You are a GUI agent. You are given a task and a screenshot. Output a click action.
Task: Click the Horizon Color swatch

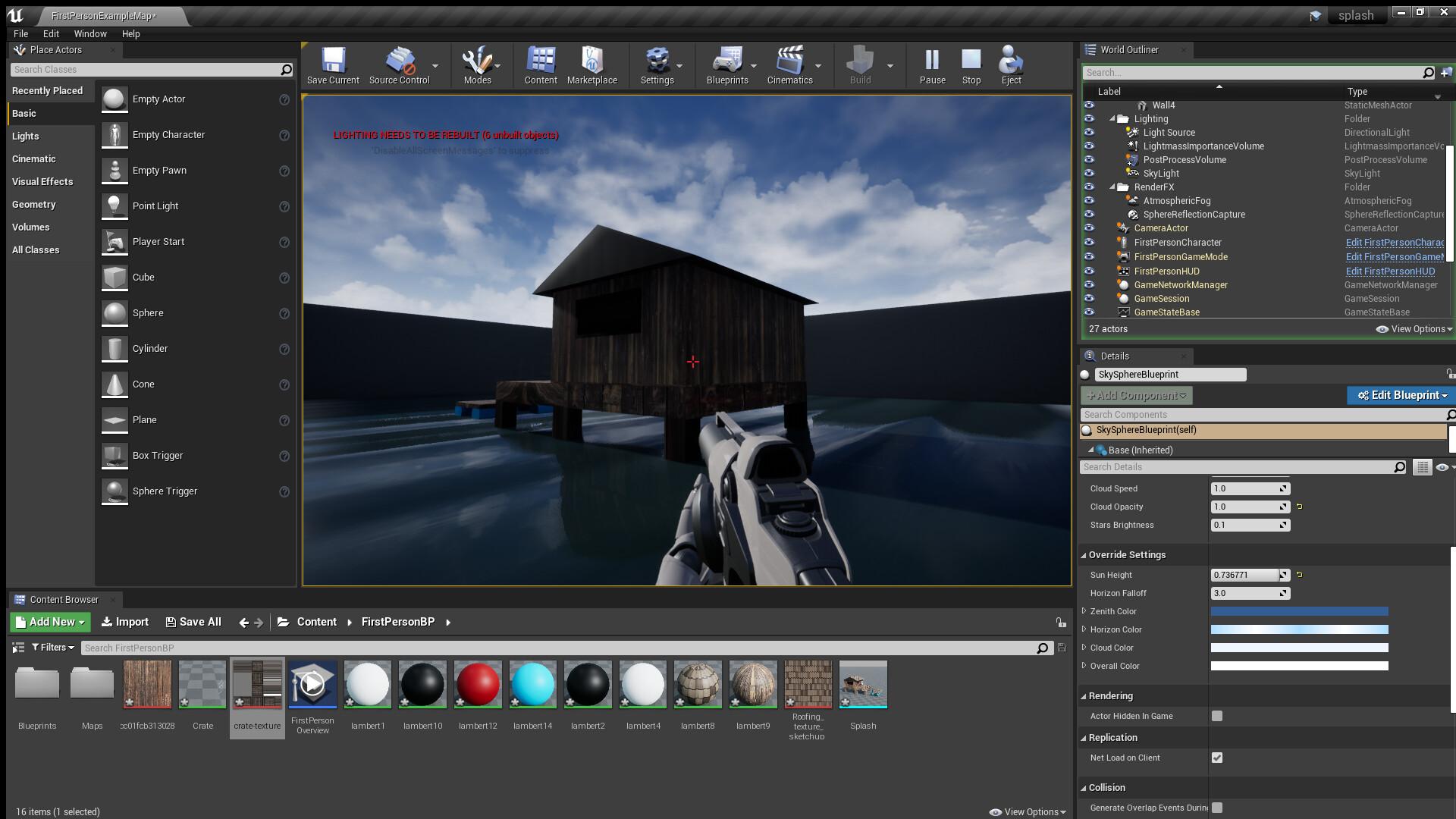[1298, 629]
